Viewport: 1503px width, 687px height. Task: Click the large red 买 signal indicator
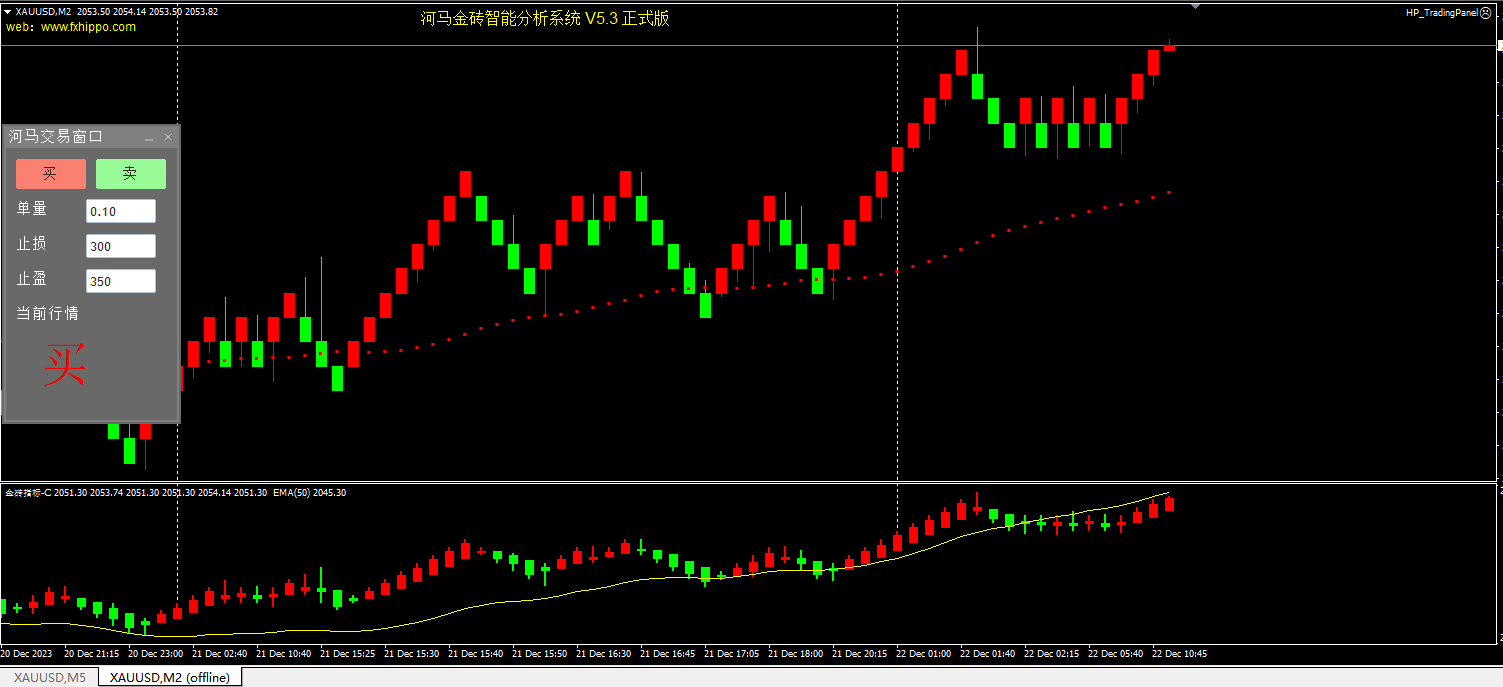65,366
